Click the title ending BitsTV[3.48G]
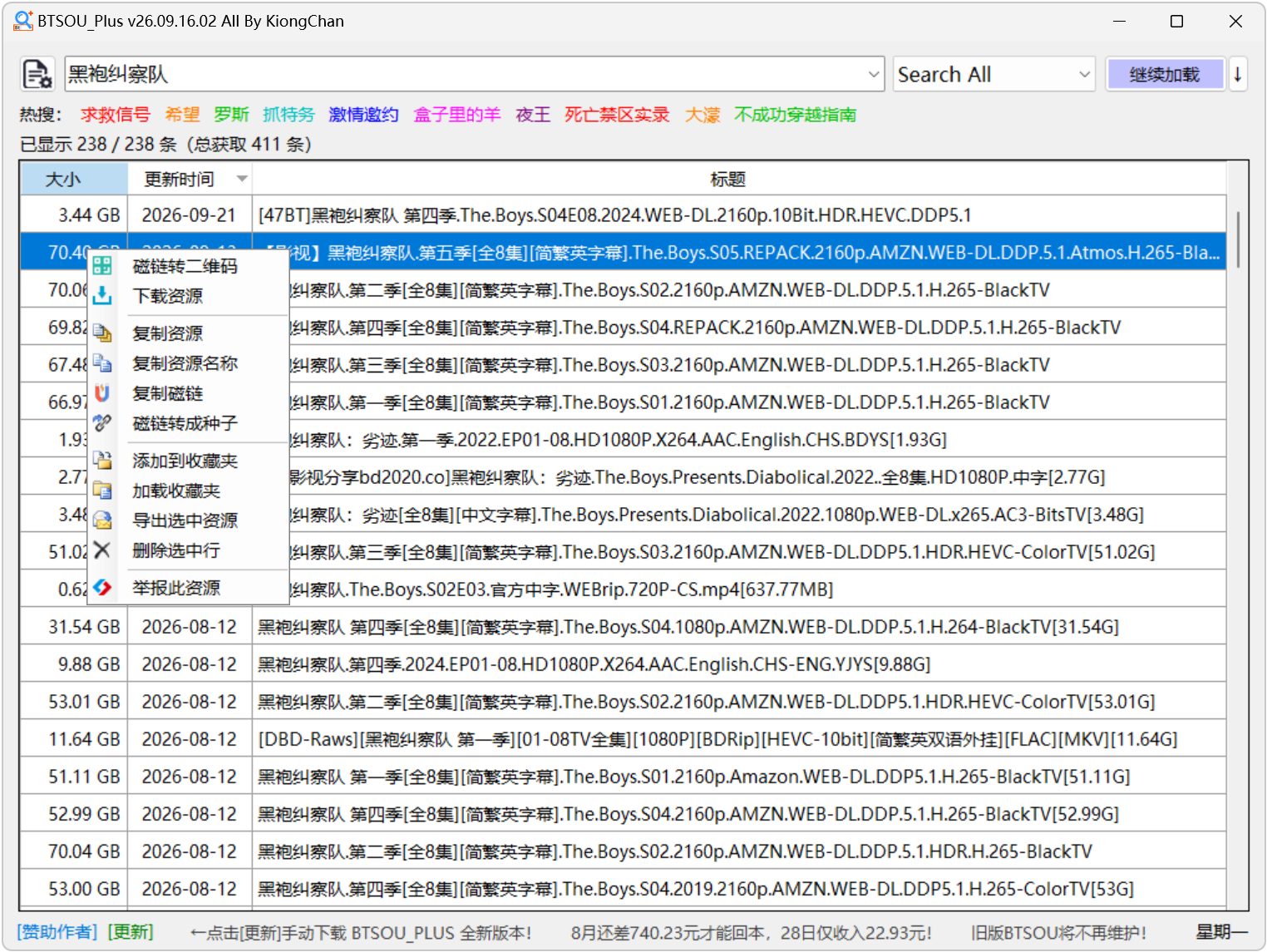 (x=717, y=515)
